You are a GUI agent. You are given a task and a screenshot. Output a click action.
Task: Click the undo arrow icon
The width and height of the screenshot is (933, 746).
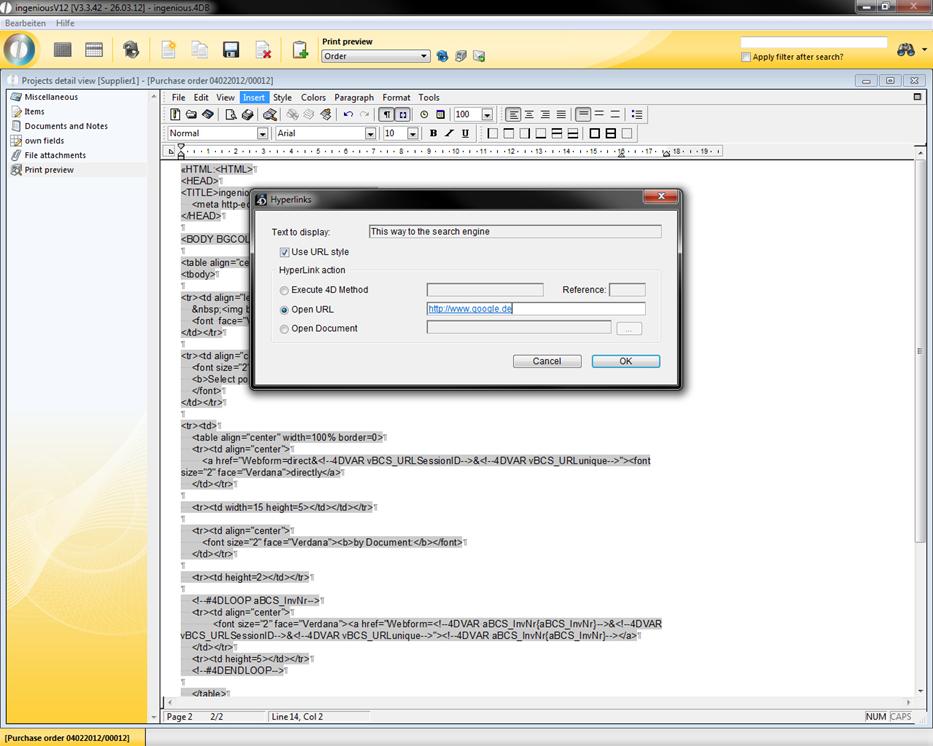coord(347,115)
